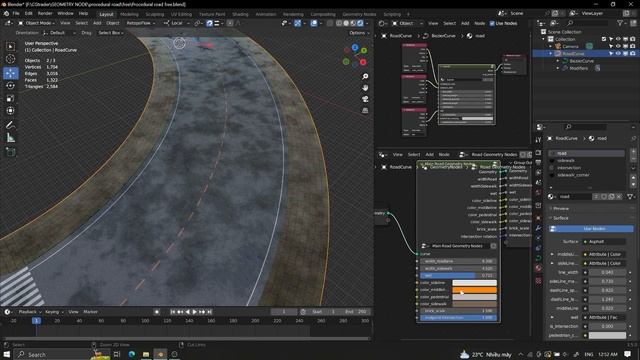
Task: Open outliner filter funnel icon
Action: click(x=620, y=23)
